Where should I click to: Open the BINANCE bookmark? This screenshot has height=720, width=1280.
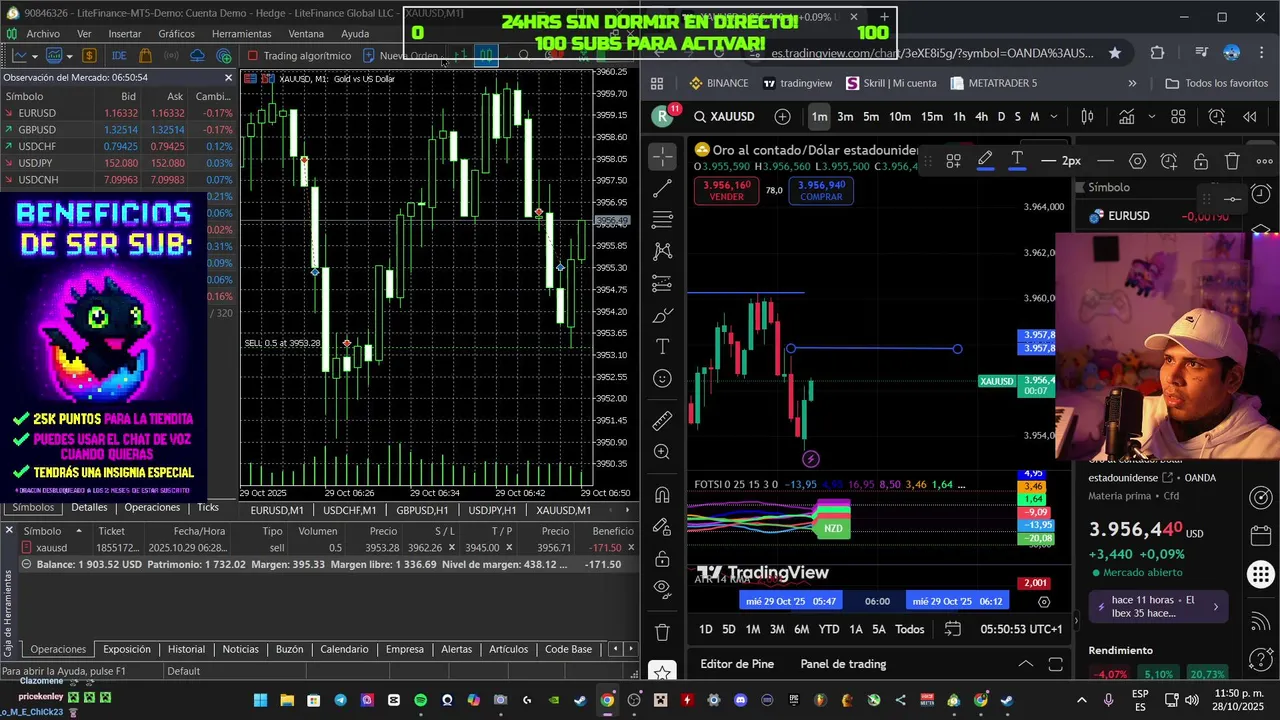click(719, 83)
